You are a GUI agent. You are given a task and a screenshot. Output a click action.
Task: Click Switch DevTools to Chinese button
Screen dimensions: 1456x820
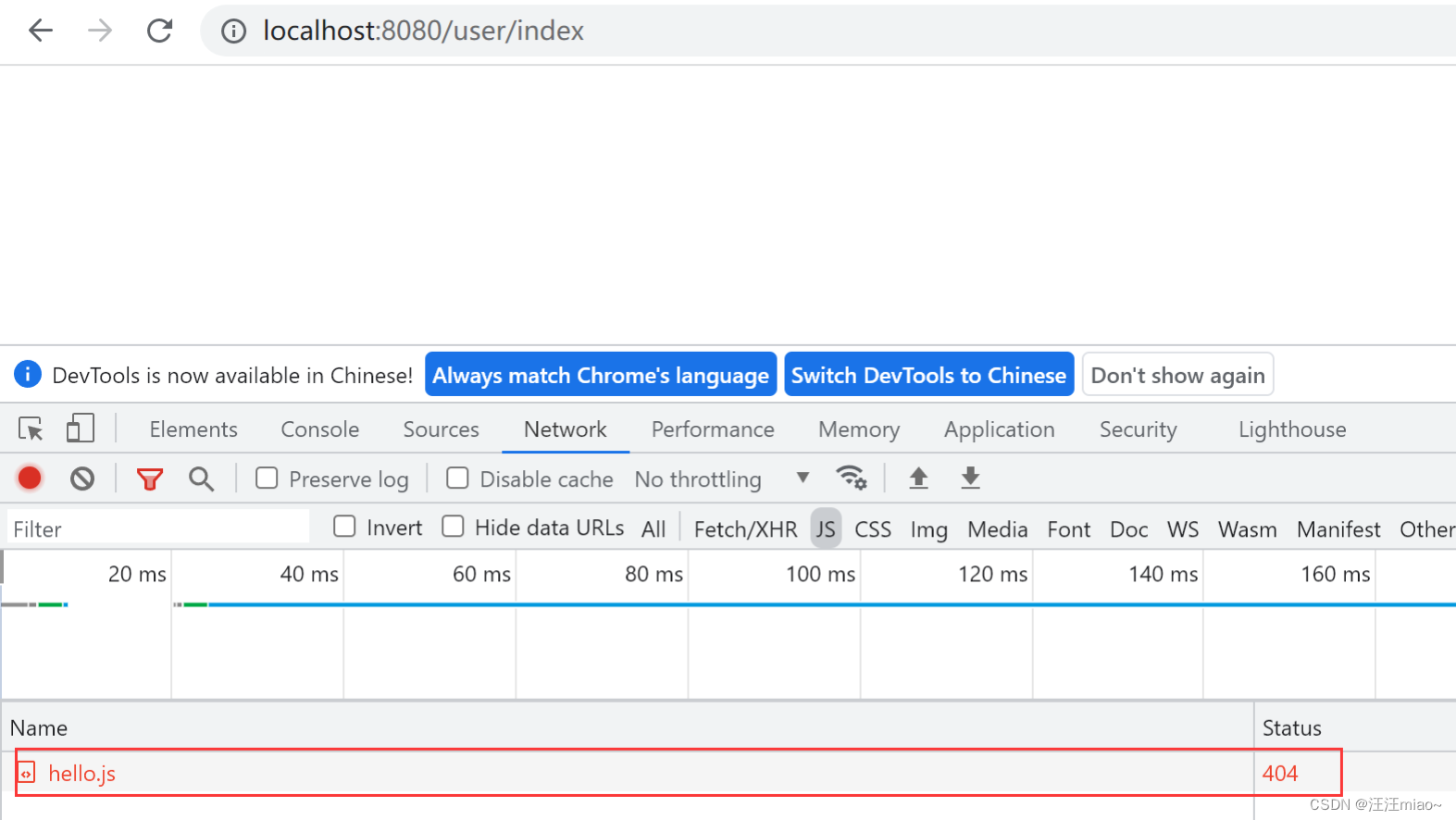928,375
